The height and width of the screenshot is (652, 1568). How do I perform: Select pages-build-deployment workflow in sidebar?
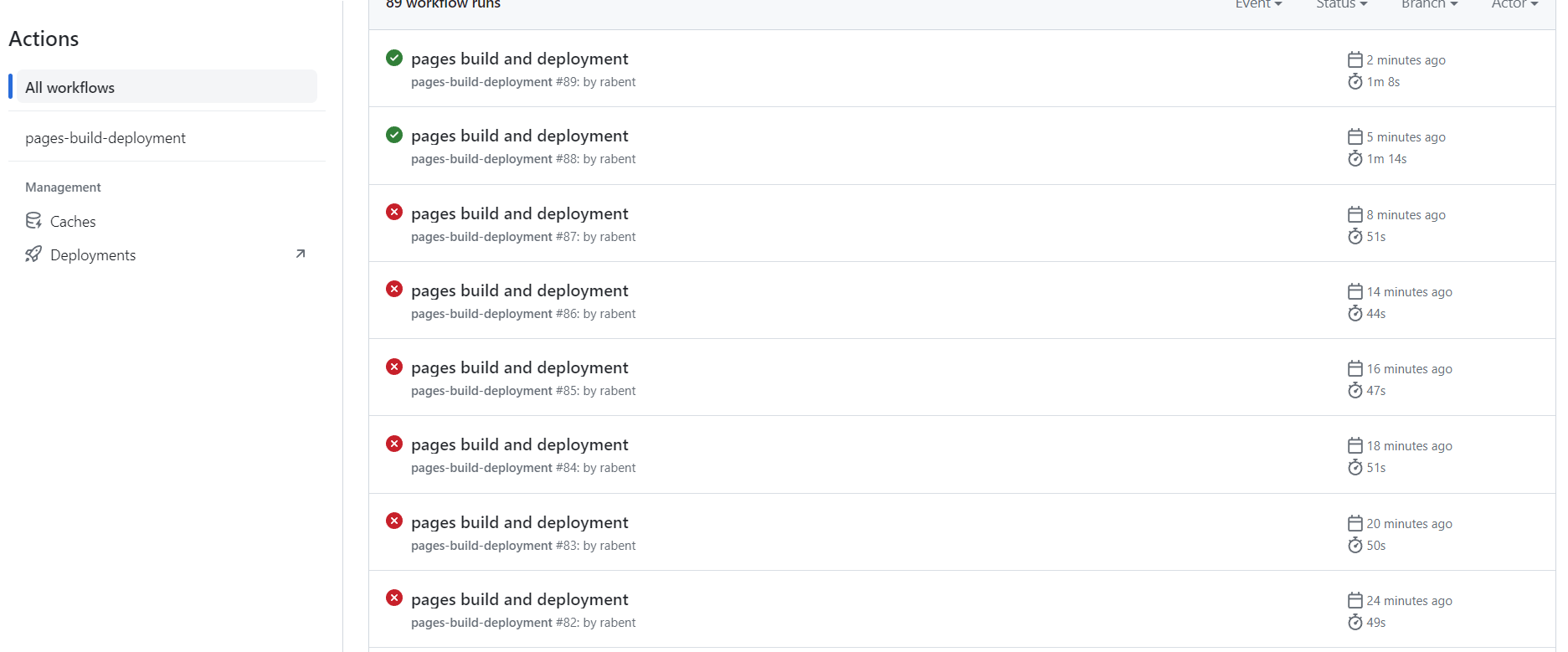tap(105, 138)
